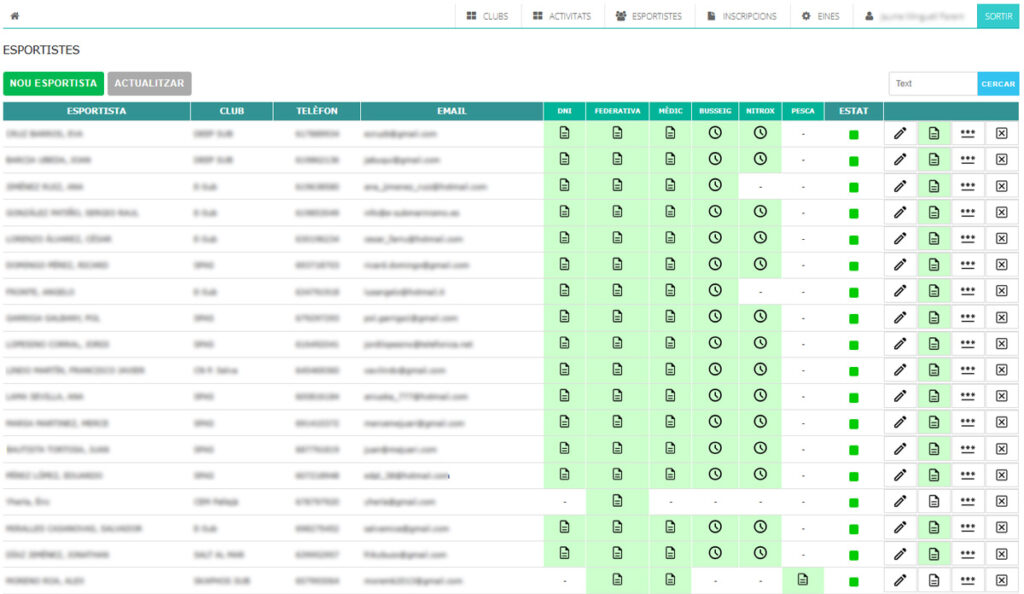Open the Inscripcions section
The width and height of the screenshot is (1024, 594).
point(742,16)
